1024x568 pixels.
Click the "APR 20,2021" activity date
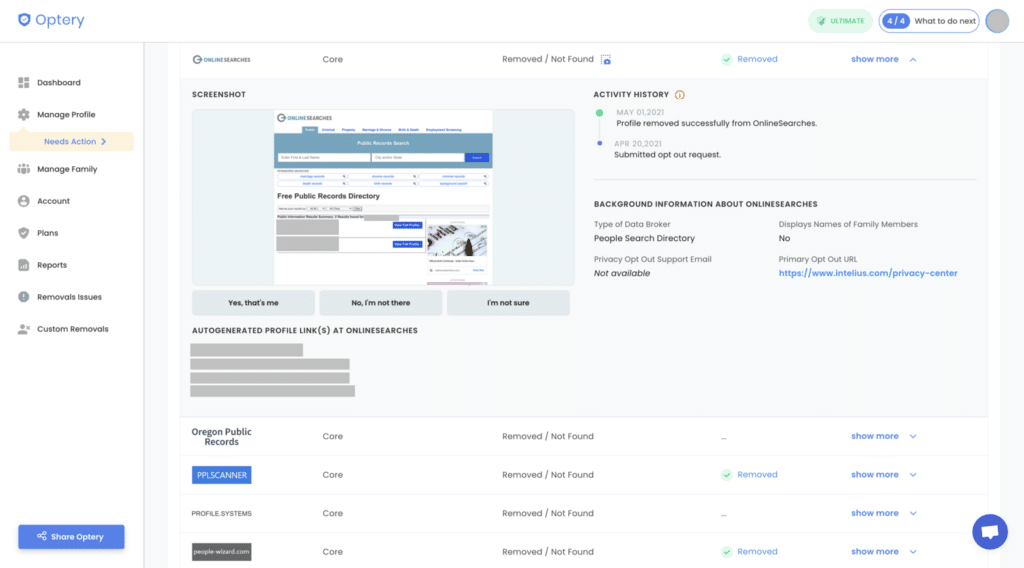pos(638,144)
